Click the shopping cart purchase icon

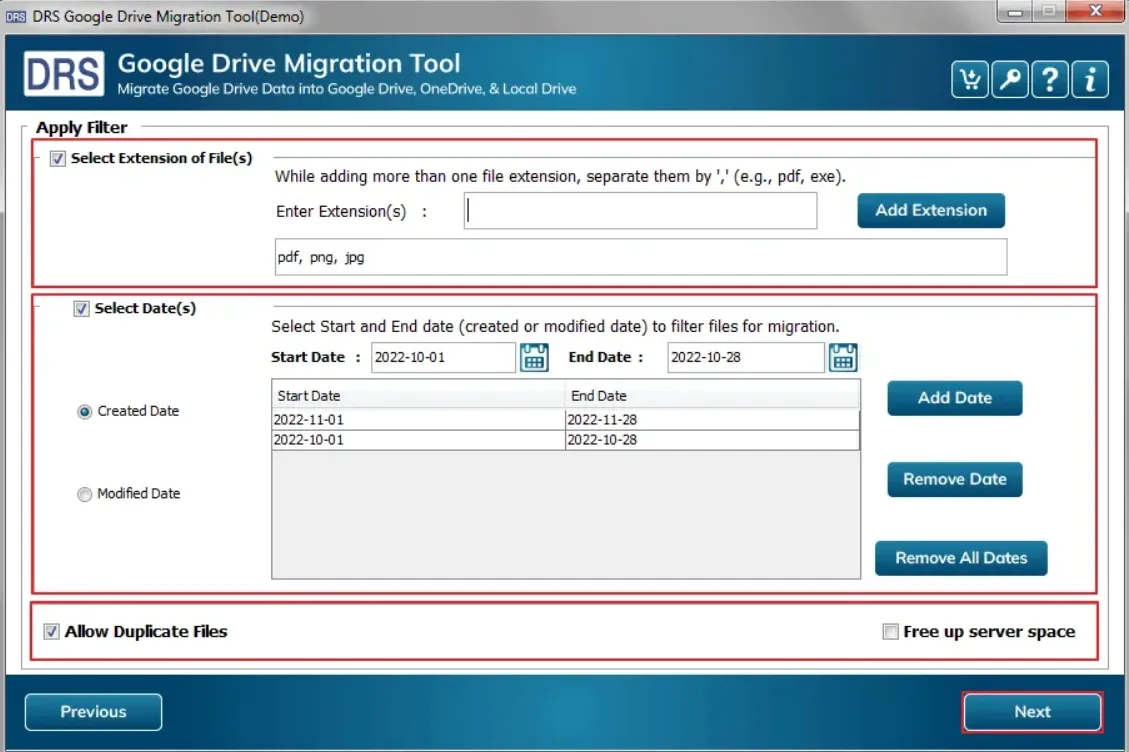pyautogui.click(x=969, y=80)
